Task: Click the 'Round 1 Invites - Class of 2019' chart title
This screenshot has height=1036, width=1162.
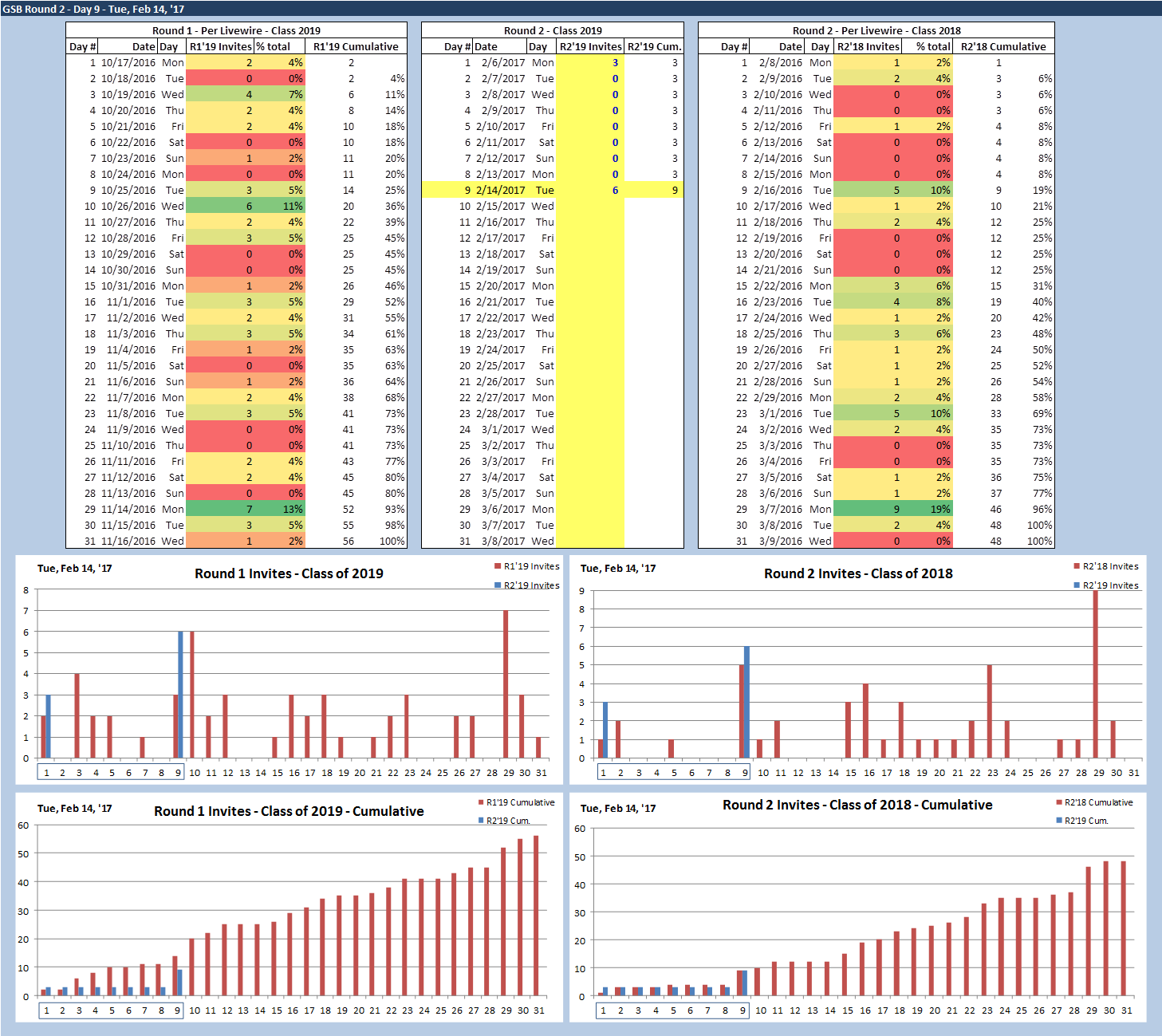Action: pos(289,573)
